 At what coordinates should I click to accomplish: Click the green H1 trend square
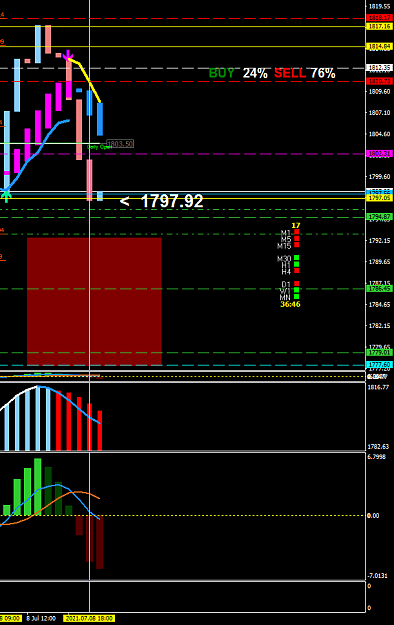[296, 264]
